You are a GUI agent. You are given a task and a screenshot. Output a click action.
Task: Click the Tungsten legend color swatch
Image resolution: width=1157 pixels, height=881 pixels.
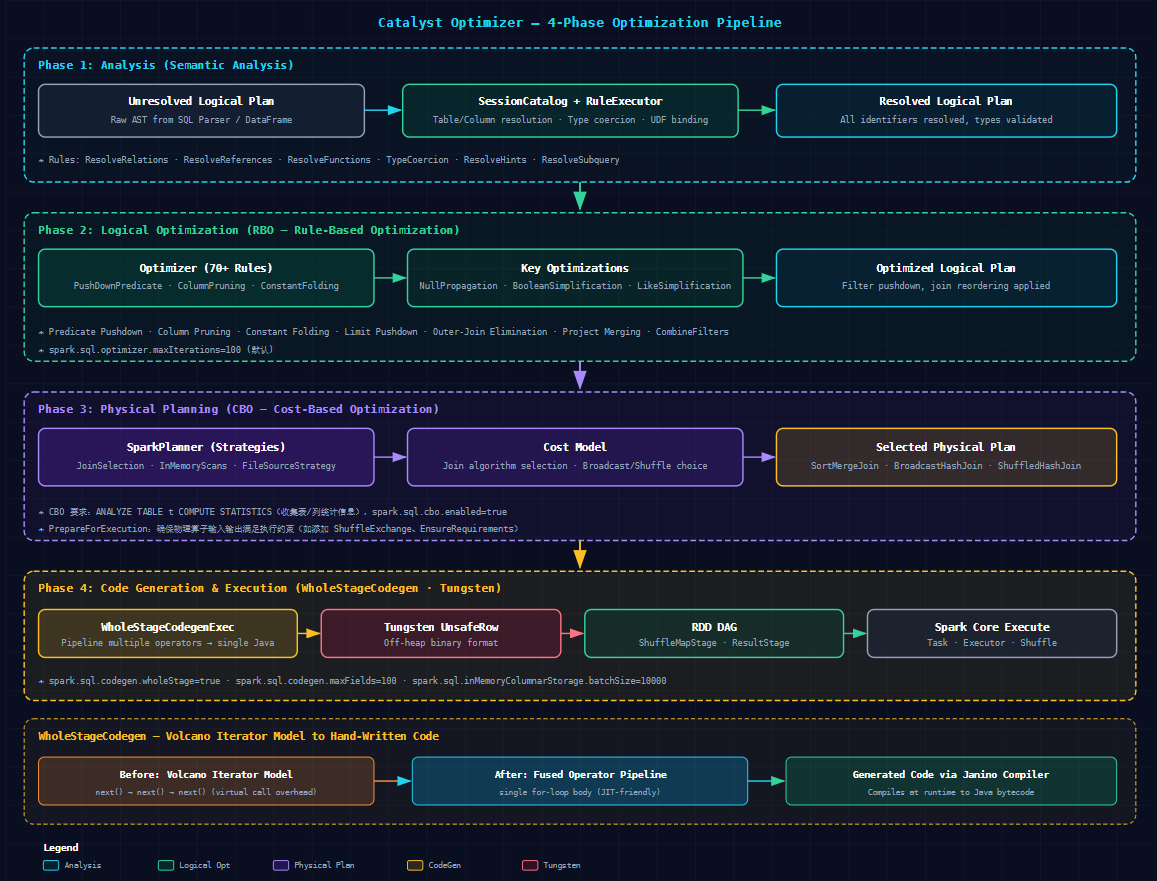530,866
